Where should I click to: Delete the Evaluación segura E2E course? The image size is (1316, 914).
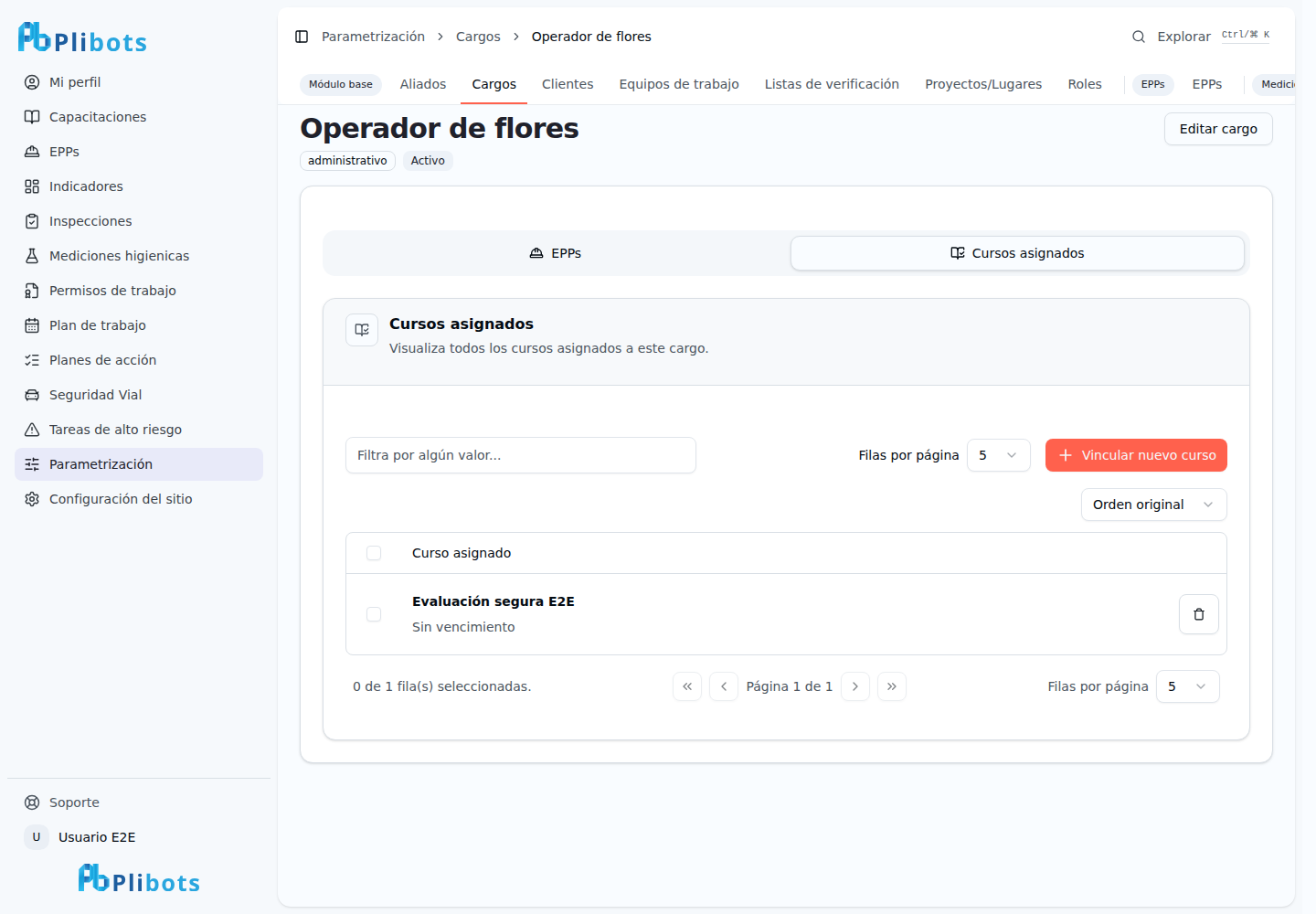pyautogui.click(x=1198, y=614)
